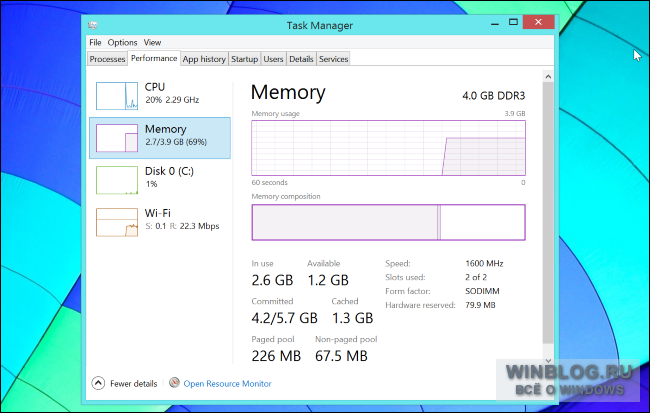Viewport: 650px width, 413px height.
Task: Open the Services tab
Action: coord(333,59)
